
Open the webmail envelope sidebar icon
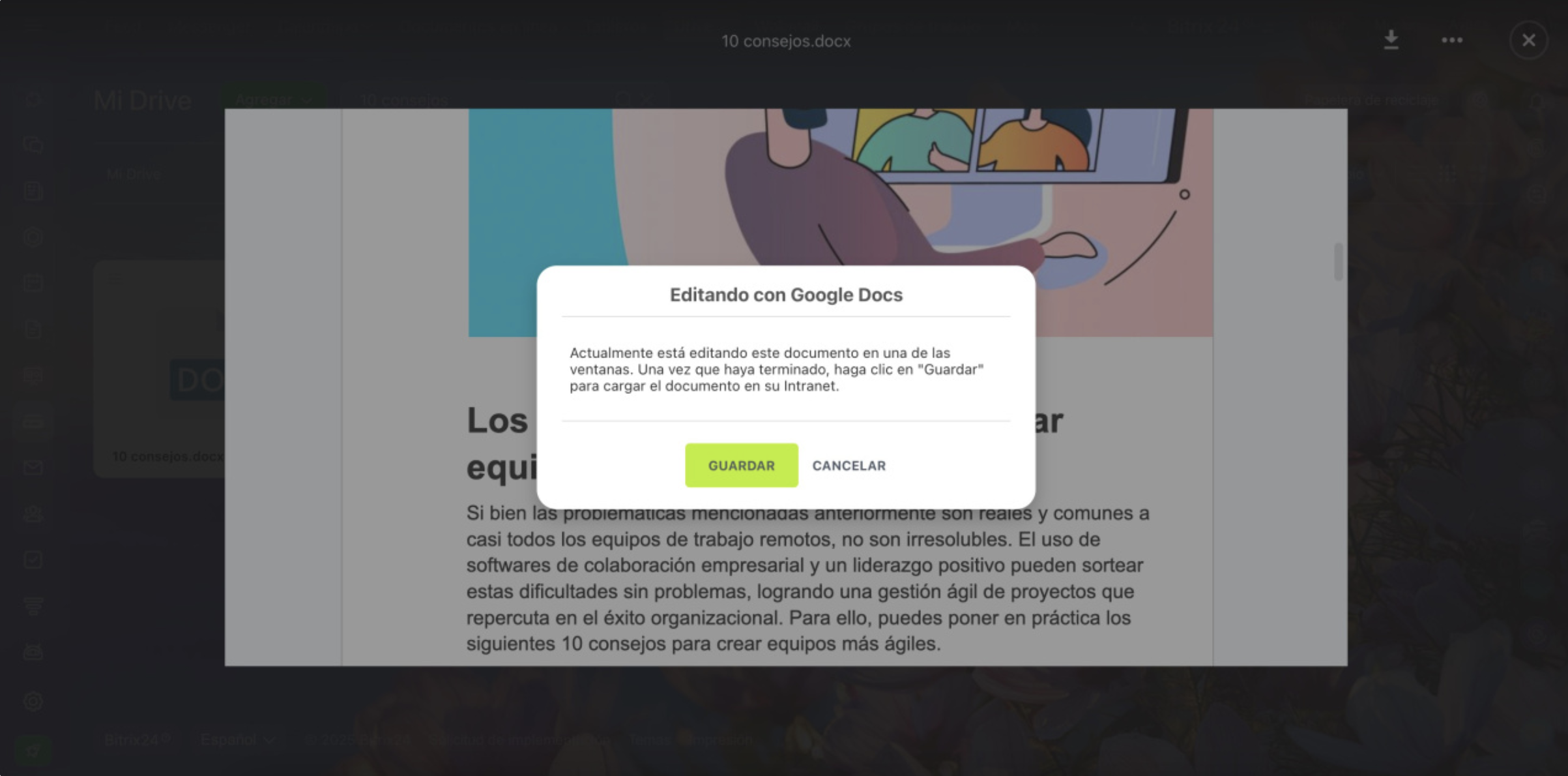(x=33, y=468)
